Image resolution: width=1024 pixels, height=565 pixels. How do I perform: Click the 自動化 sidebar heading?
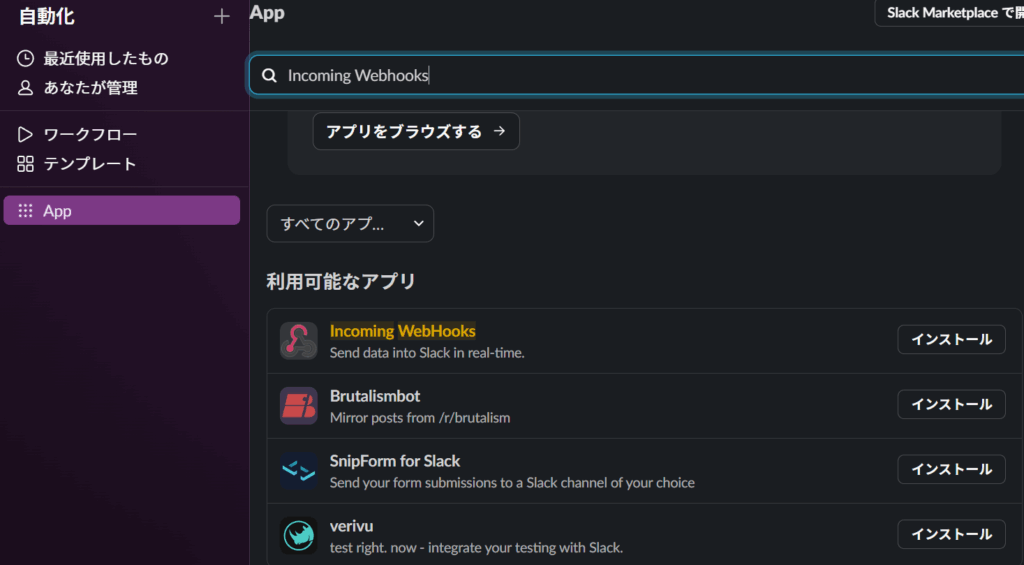(46, 16)
